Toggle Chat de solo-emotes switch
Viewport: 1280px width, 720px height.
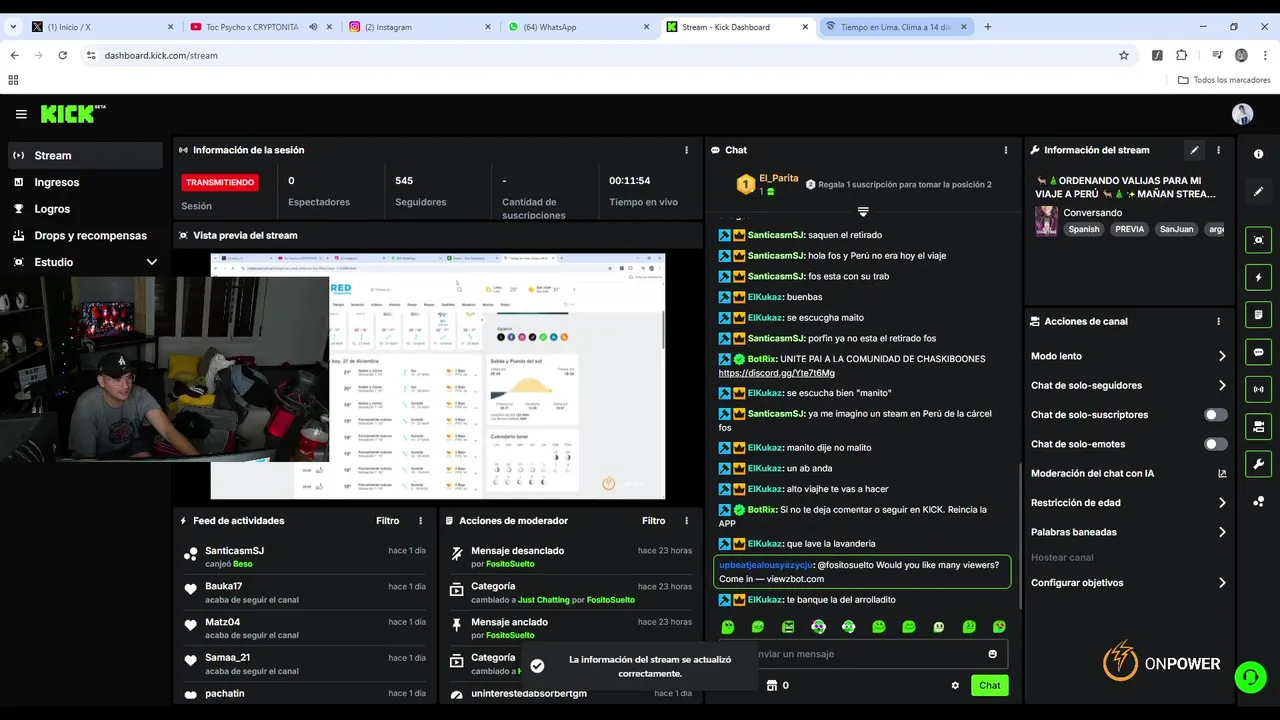point(1215,444)
